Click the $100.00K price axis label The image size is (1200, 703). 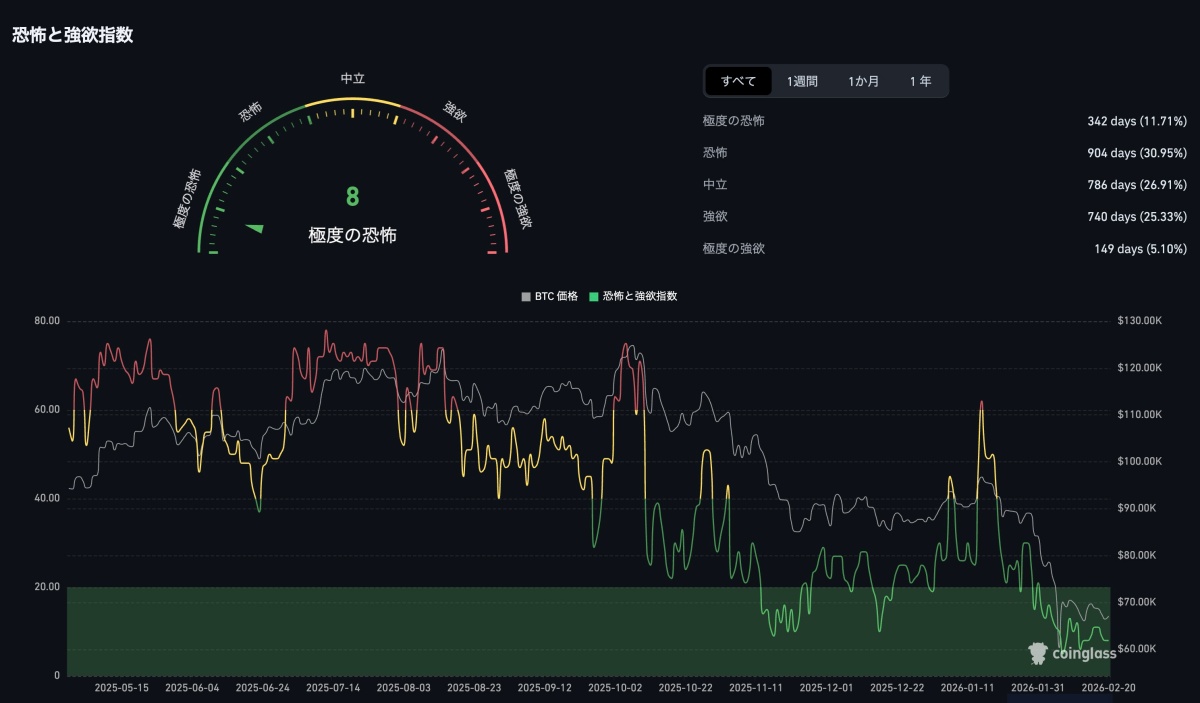tap(1139, 461)
